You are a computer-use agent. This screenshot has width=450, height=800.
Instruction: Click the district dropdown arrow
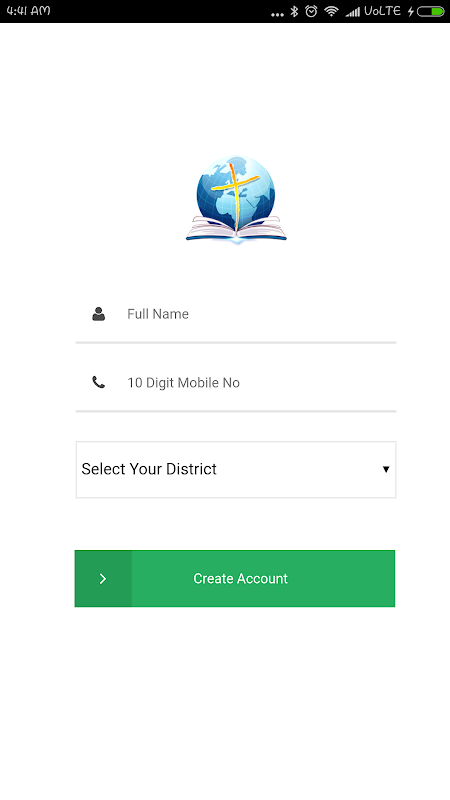[x=386, y=469]
